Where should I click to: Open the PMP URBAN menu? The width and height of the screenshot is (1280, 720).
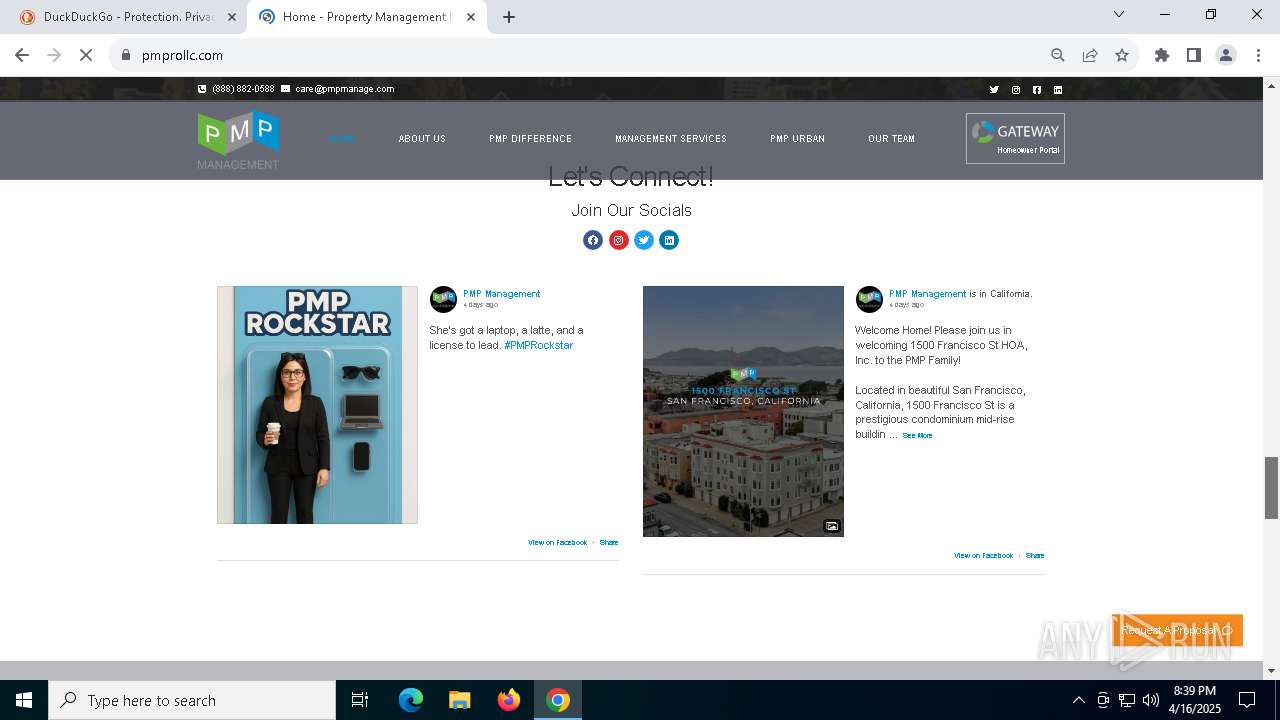coord(797,139)
